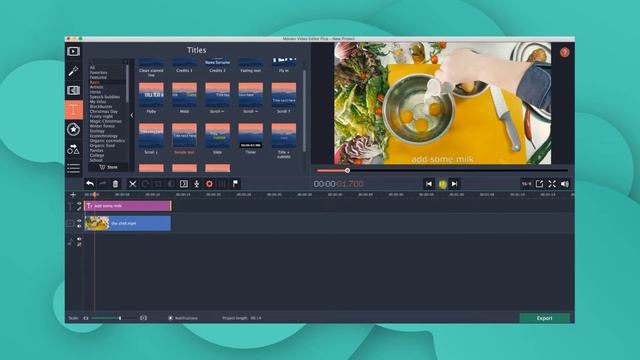Toggle the audio track link icon
Viewport: 640px width, 360px height.
pyautogui.click(x=79, y=244)
